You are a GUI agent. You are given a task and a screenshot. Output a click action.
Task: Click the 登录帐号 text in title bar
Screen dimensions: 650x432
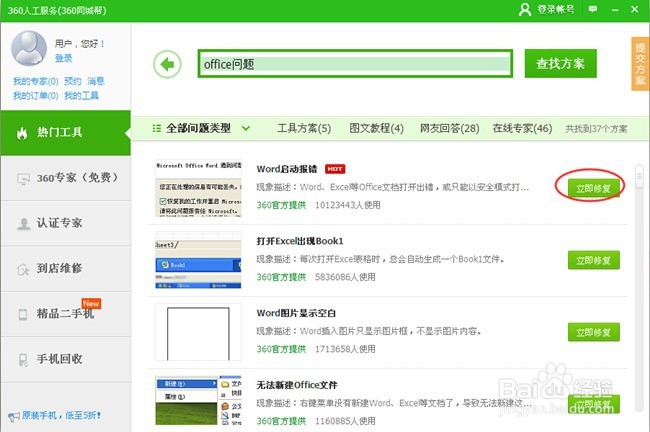pyautogui.click(x=556, y=9)
